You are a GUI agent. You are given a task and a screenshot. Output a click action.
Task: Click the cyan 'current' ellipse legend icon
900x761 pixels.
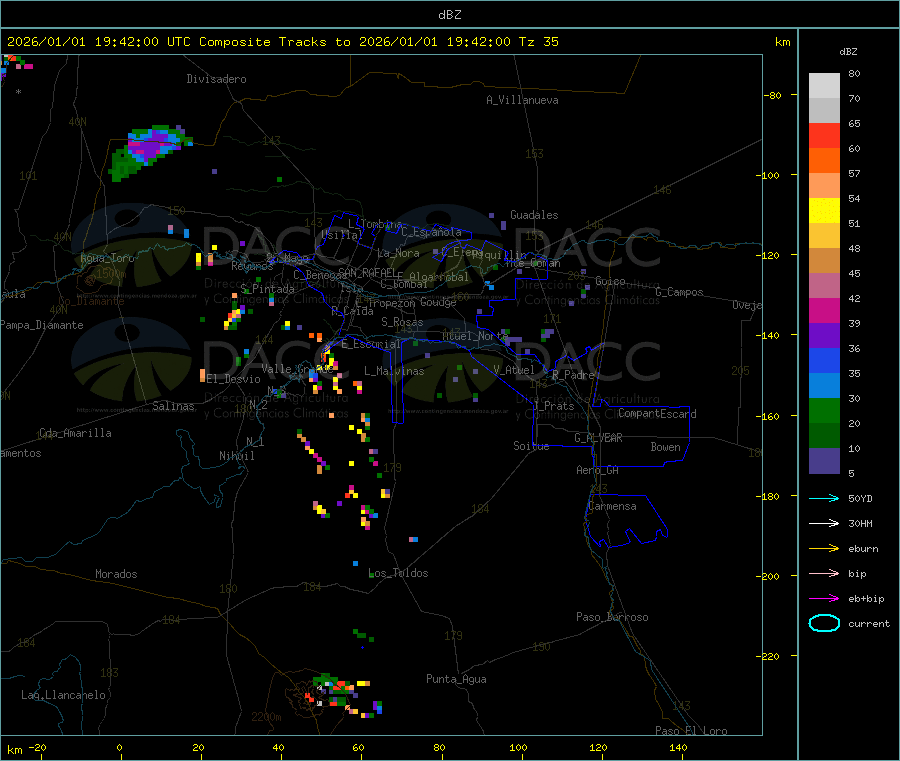coord(824,623)
